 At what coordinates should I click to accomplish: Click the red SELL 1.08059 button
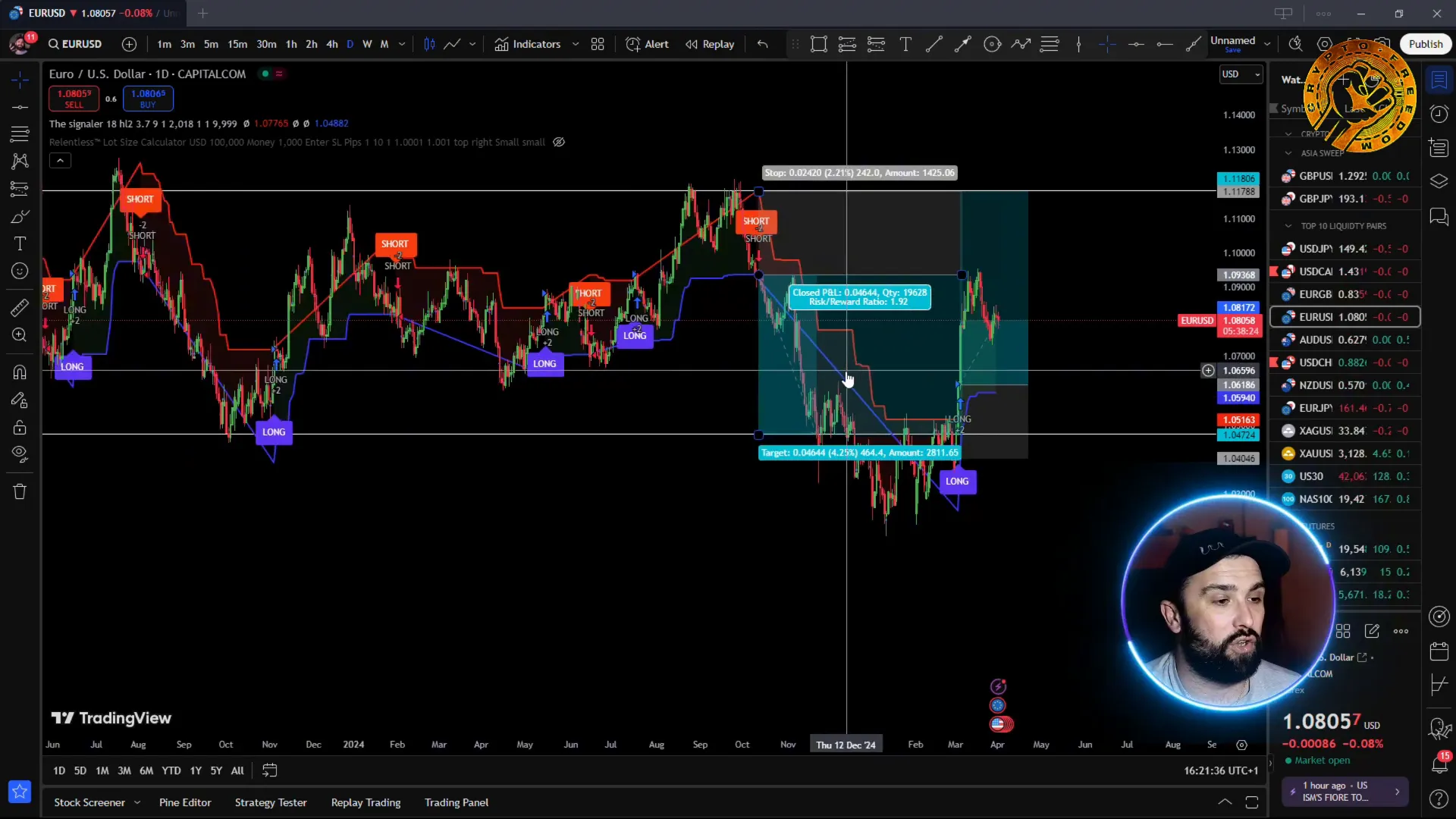tap(74, 99)
